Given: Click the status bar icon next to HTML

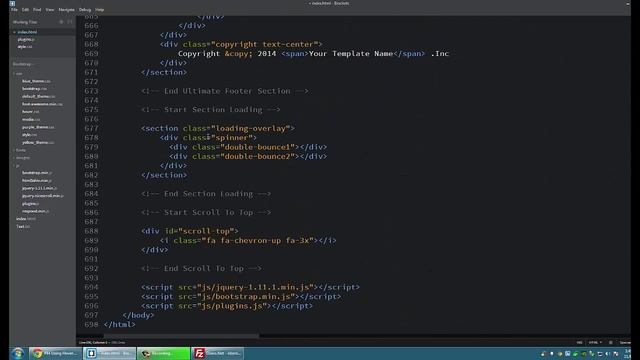Looking at the screenshot, I should [x=611, y=342].
